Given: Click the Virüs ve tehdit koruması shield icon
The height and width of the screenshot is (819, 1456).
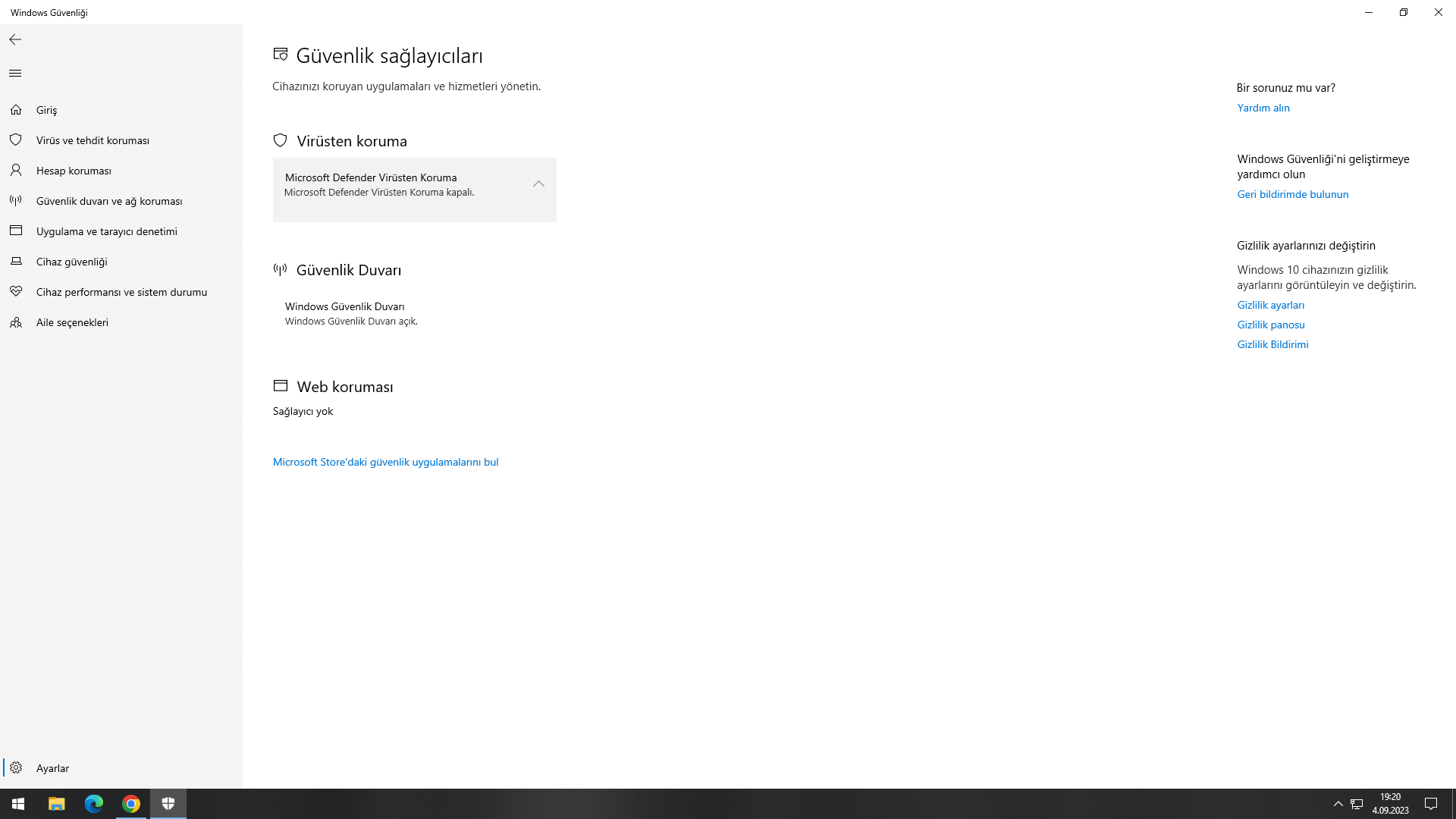Looking at the screenshot, I should [x=16, y=140].
